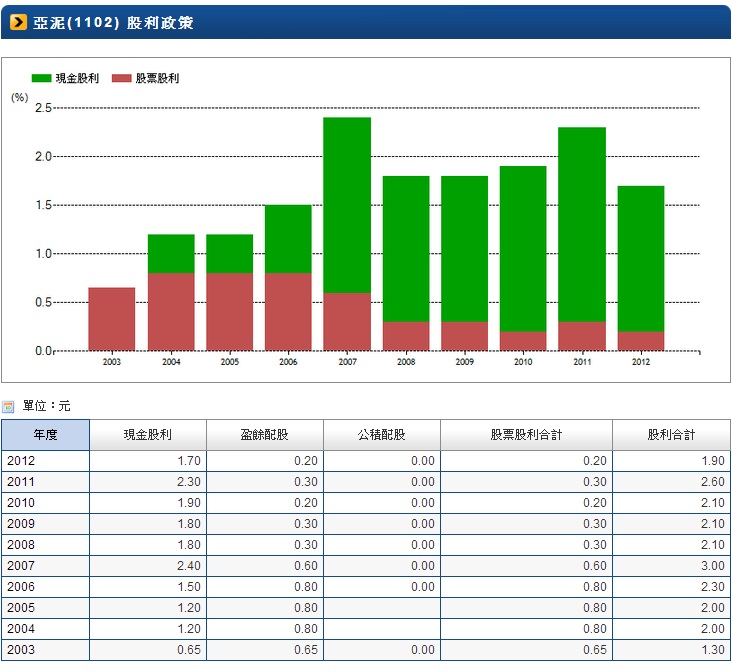Click the 2008 year cell in table

tap(45, 545)
